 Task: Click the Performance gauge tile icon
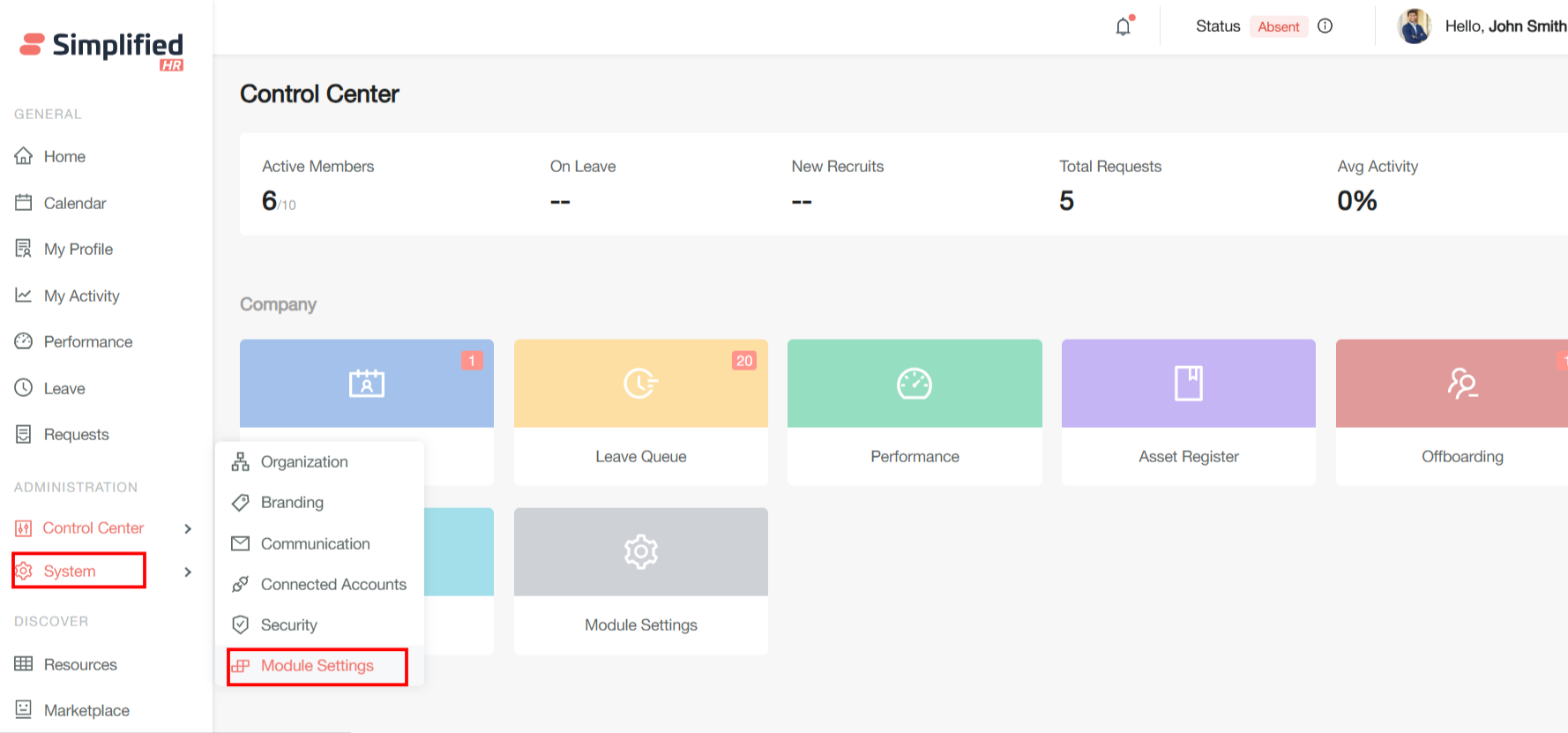915,384
